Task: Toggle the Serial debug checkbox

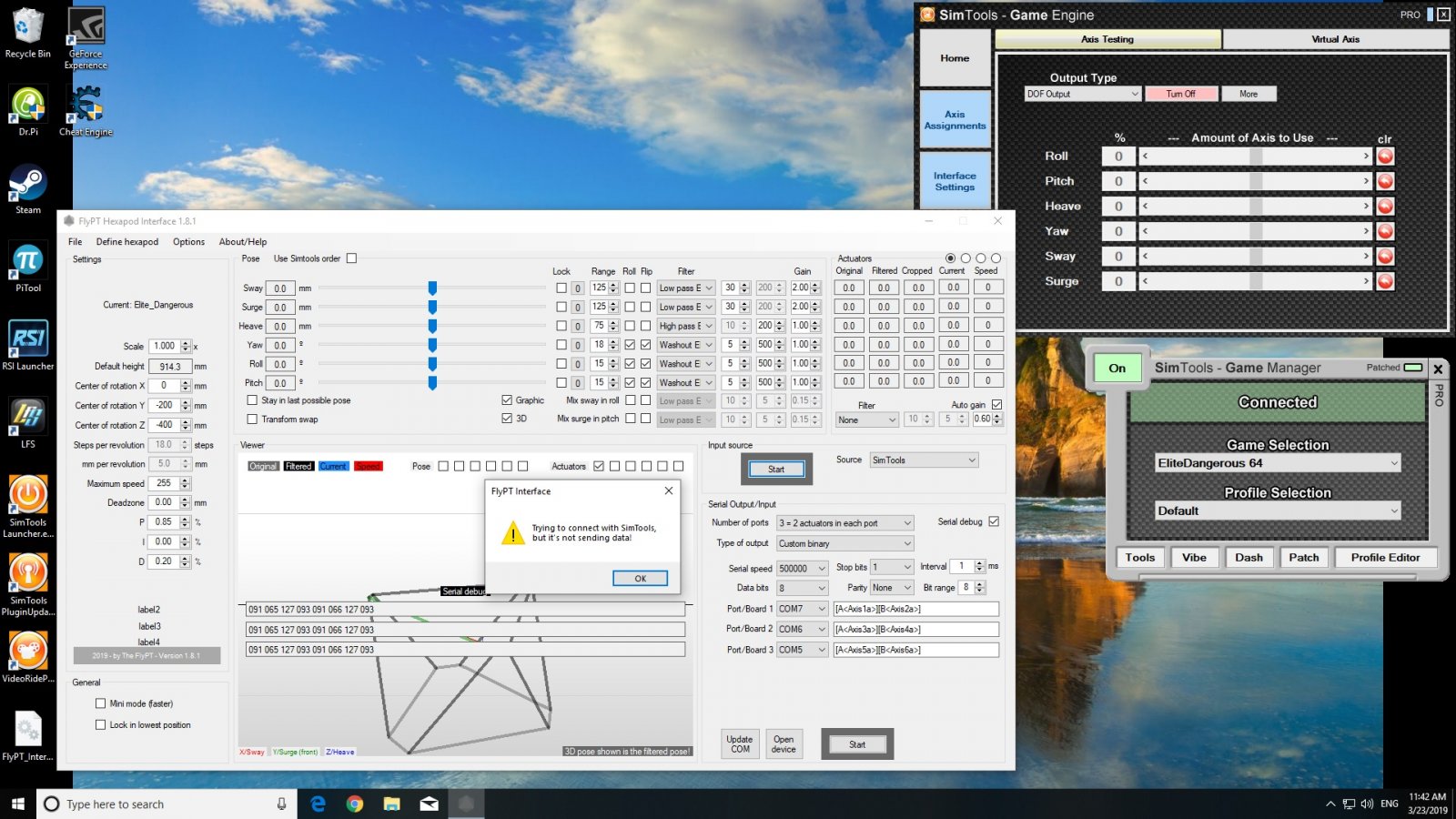Action: click(x=994, y=521)
